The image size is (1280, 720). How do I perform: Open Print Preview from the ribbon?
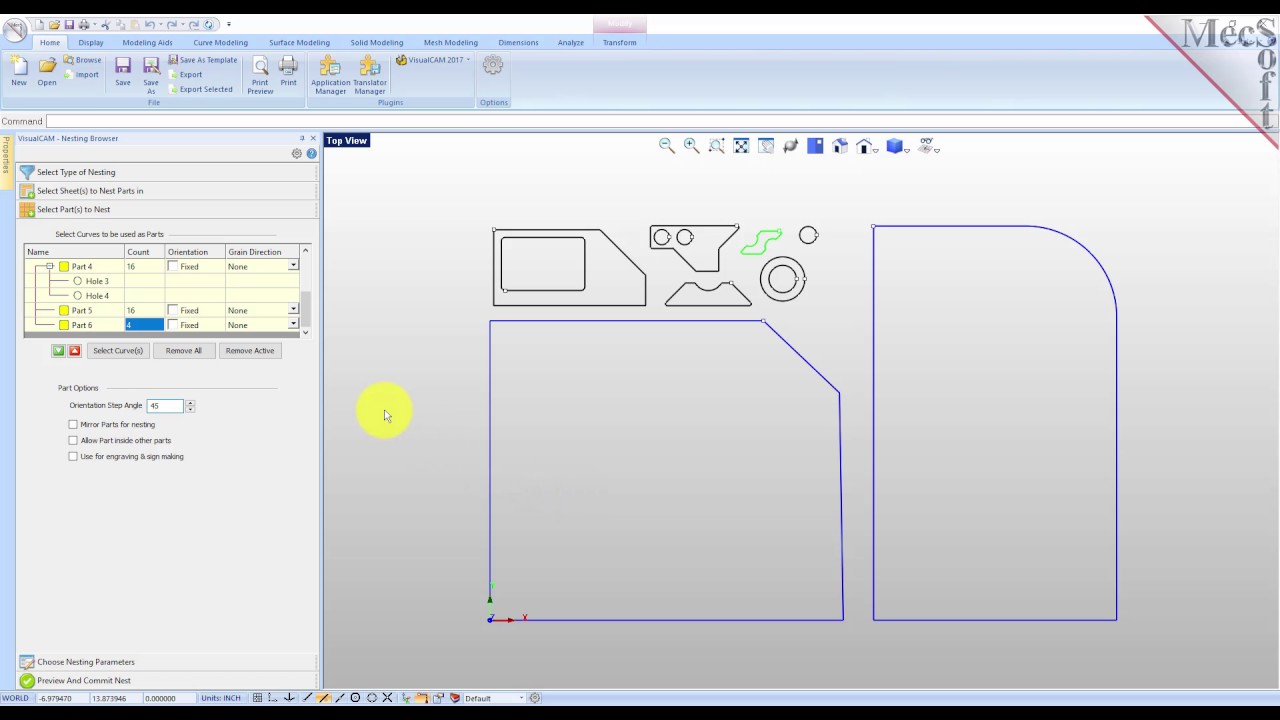(260, 75)
